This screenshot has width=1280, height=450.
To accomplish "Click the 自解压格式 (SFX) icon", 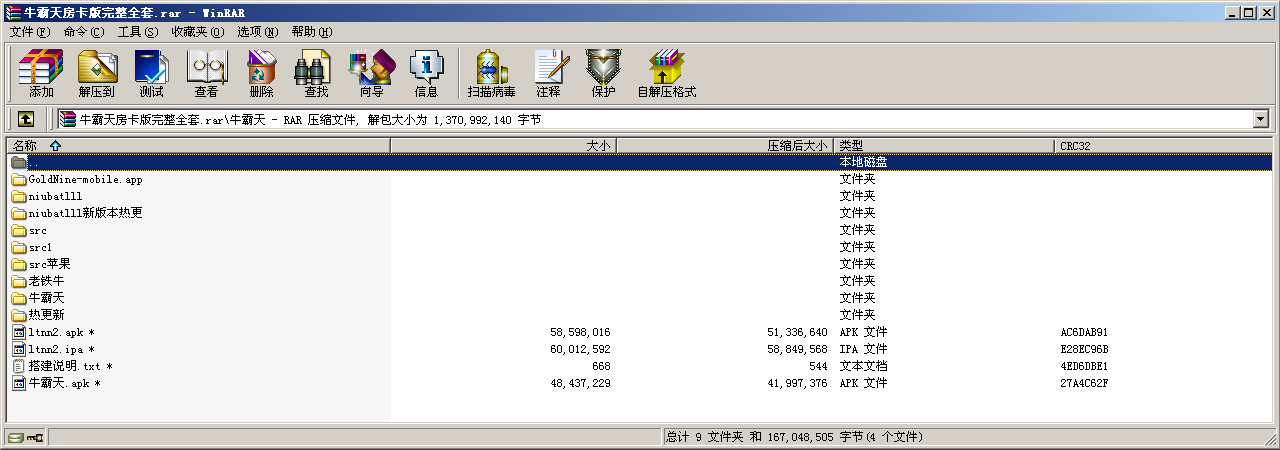I will click(x=666, y=73).
